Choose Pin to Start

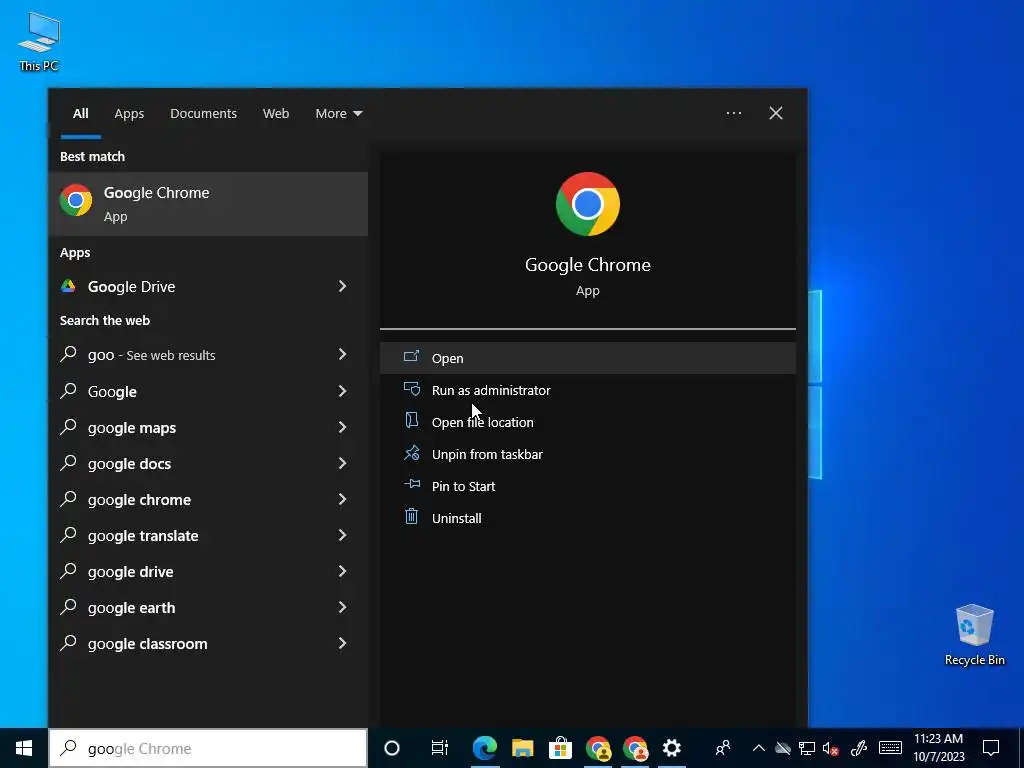[588, 486]
